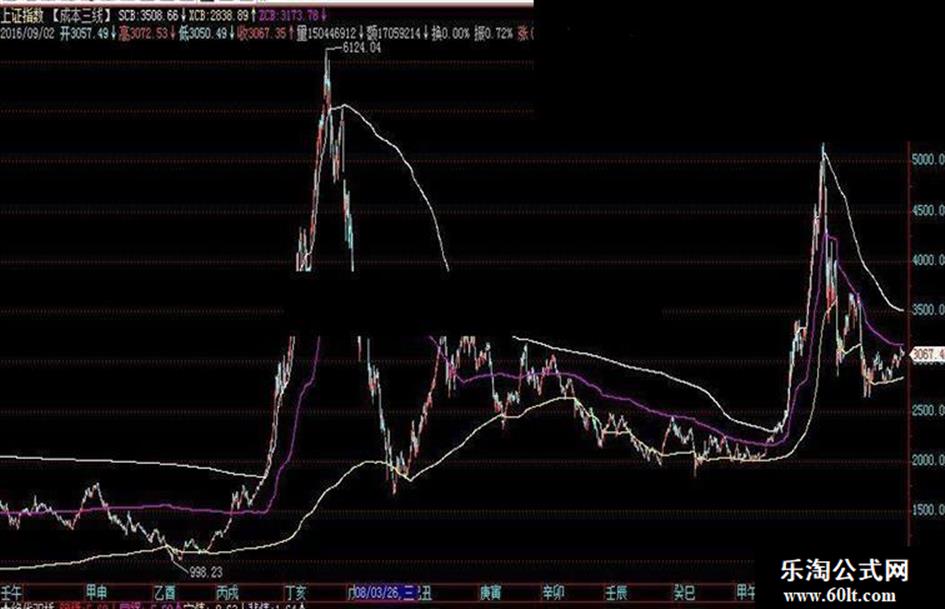Viewport: 945px width, 609px height.
Task: Click the highlighted 08/03/26 date cursor label
Action: click(x=384, y=593)
